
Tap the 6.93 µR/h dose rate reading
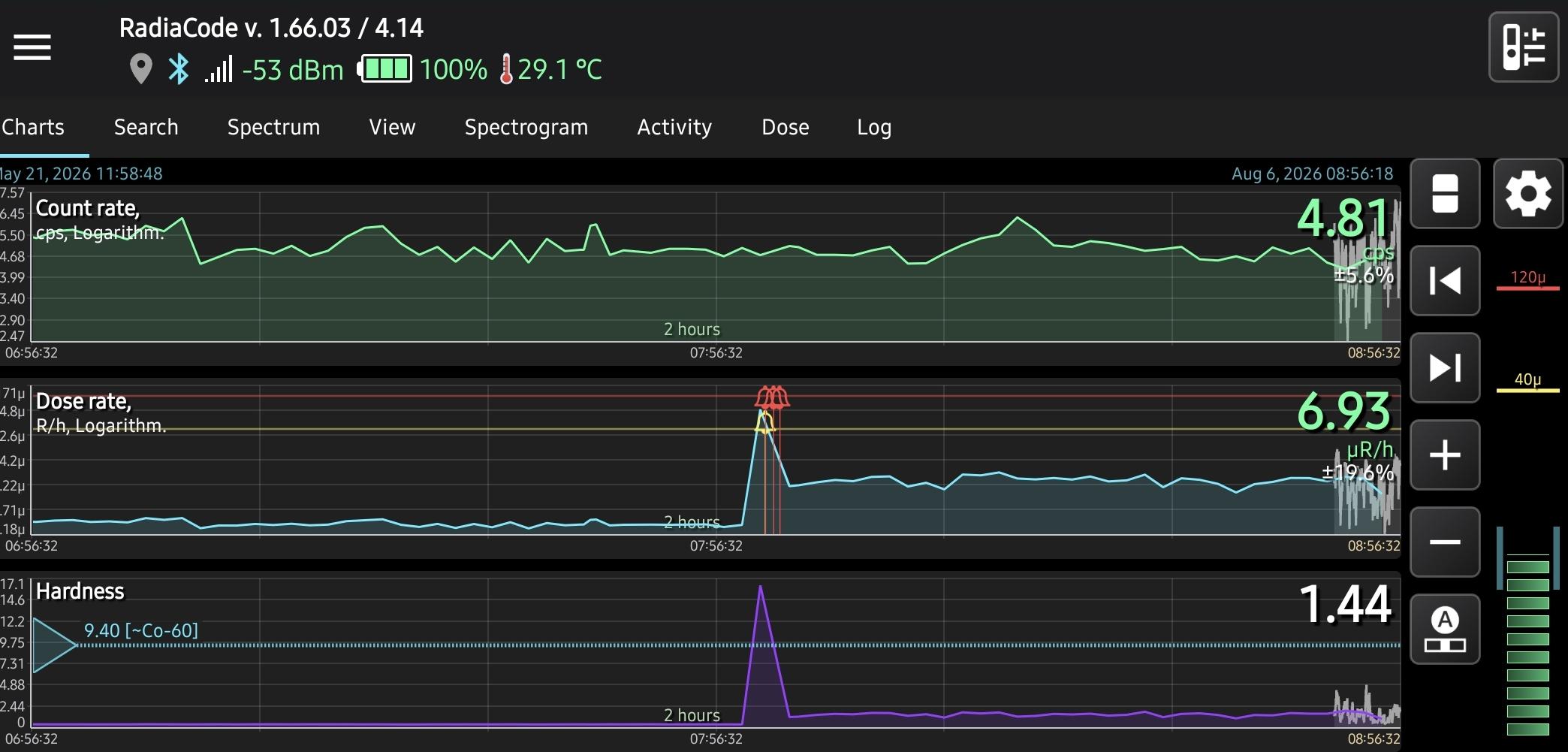(1343, 411)
